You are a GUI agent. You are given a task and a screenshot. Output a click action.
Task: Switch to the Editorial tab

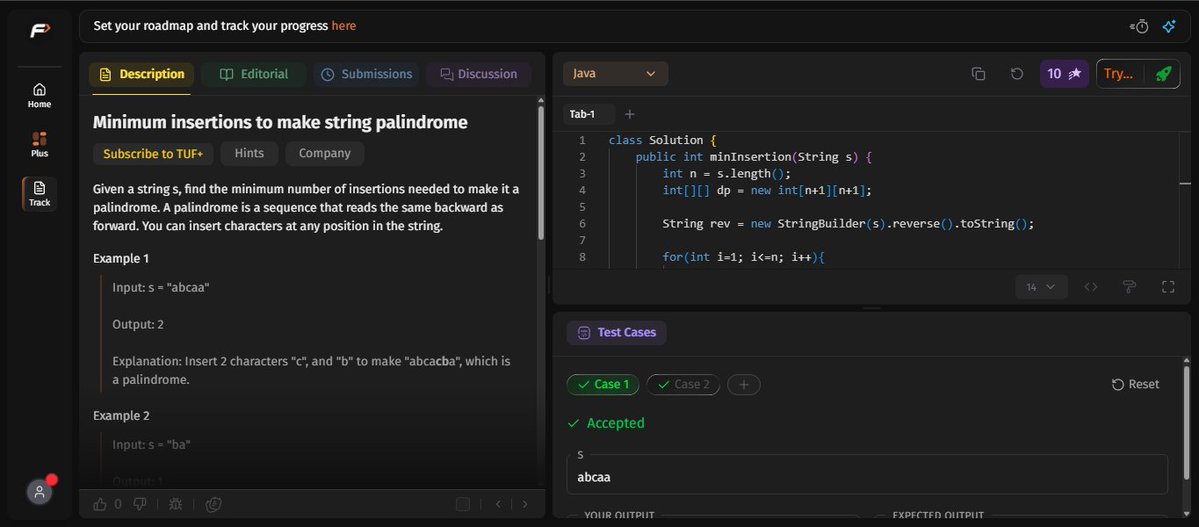tap(254, 74)
